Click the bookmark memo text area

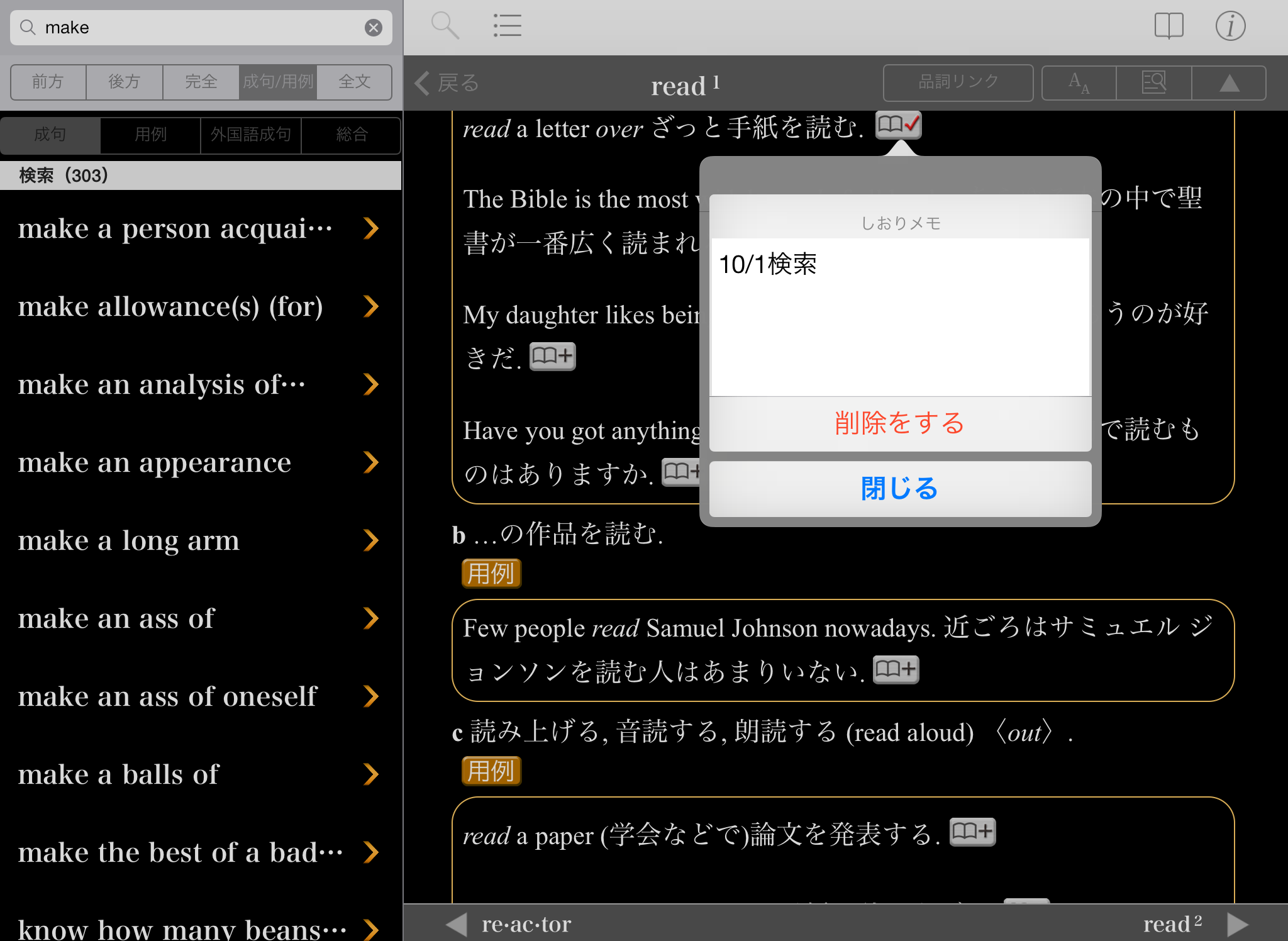click(x=900, y=317)
